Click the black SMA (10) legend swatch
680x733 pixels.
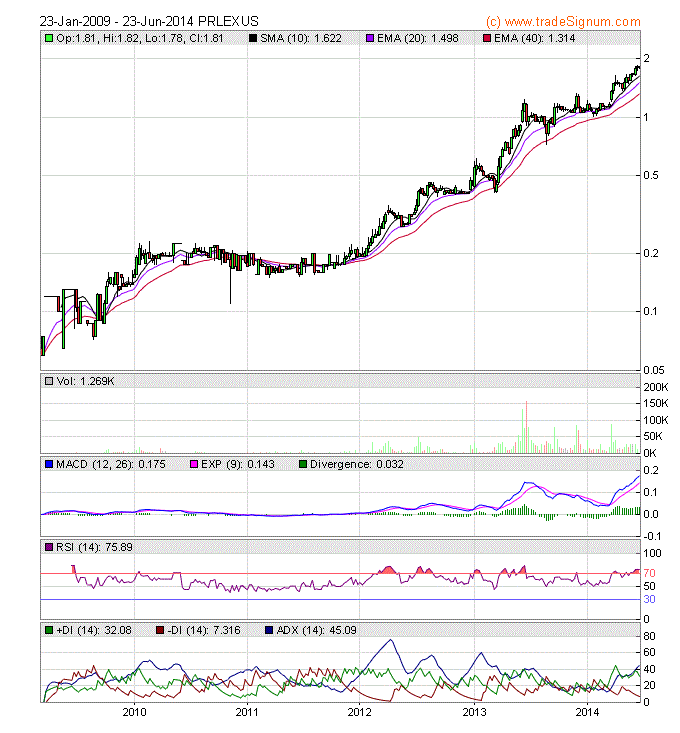(253, 38)
